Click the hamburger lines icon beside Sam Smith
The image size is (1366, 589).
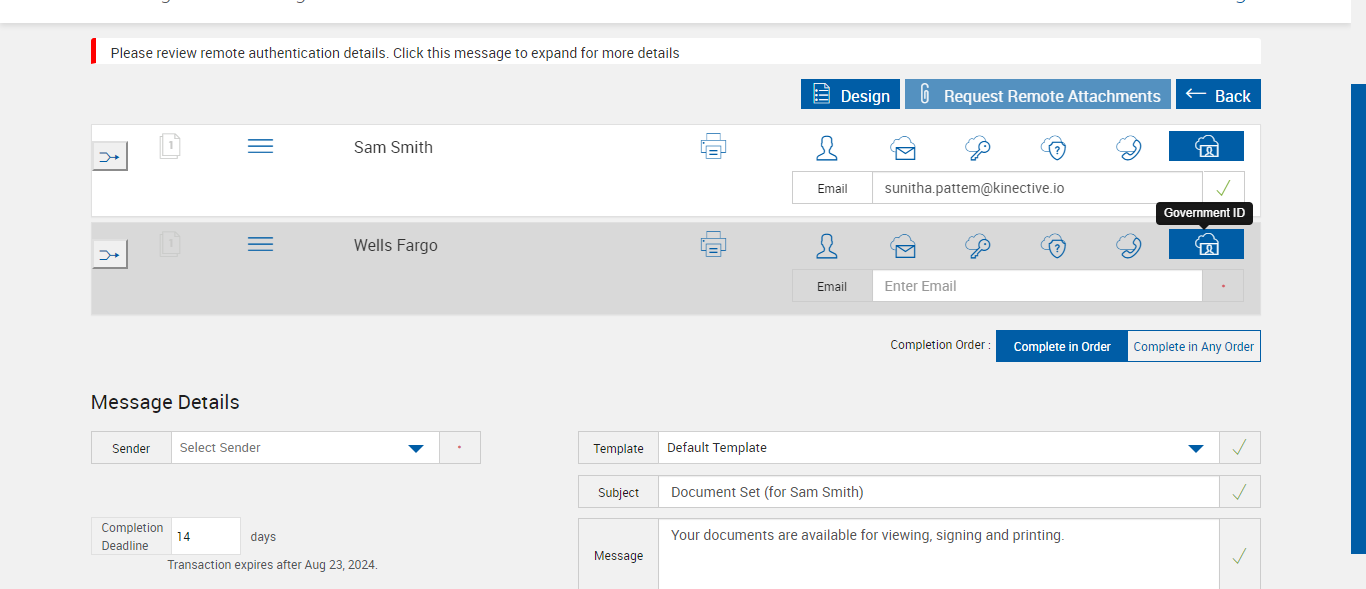coord(260,147)
